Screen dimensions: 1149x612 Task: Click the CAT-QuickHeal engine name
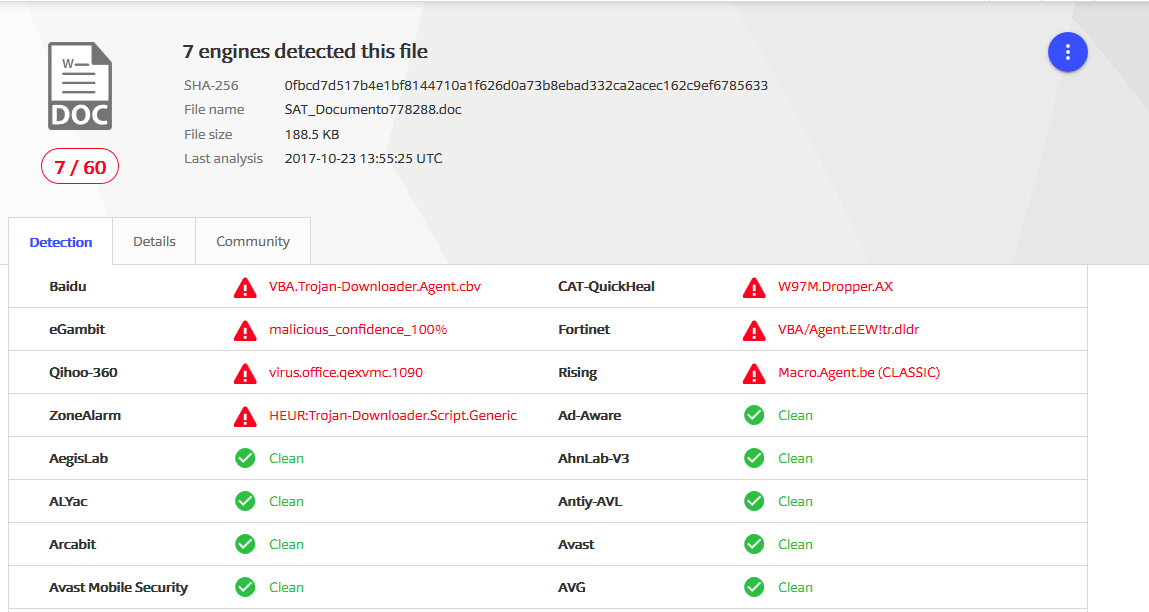[x=606, y=287]
